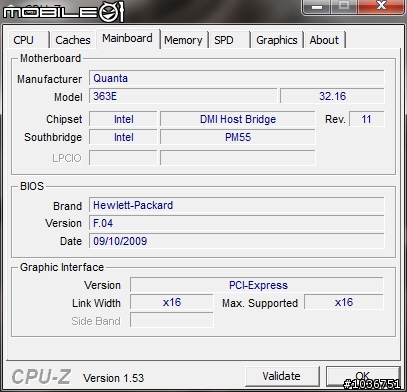This screenshot has height=392, width=407.
Task: Select the Chipset vendor field Intel
Action: 123,119
